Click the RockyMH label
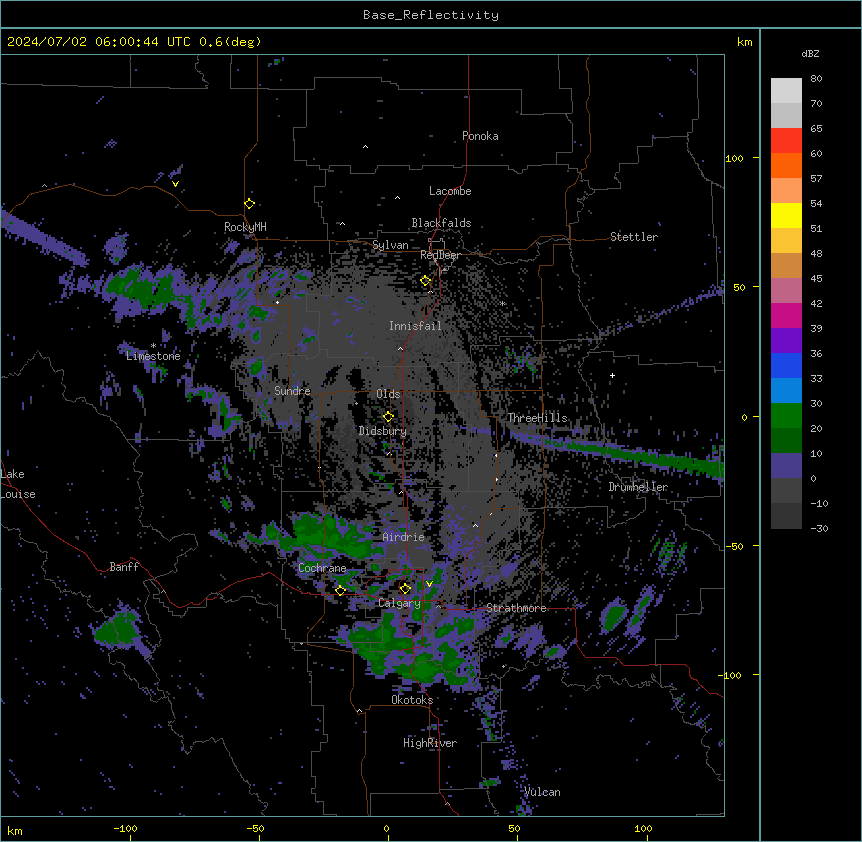 [x=245, y=227]
